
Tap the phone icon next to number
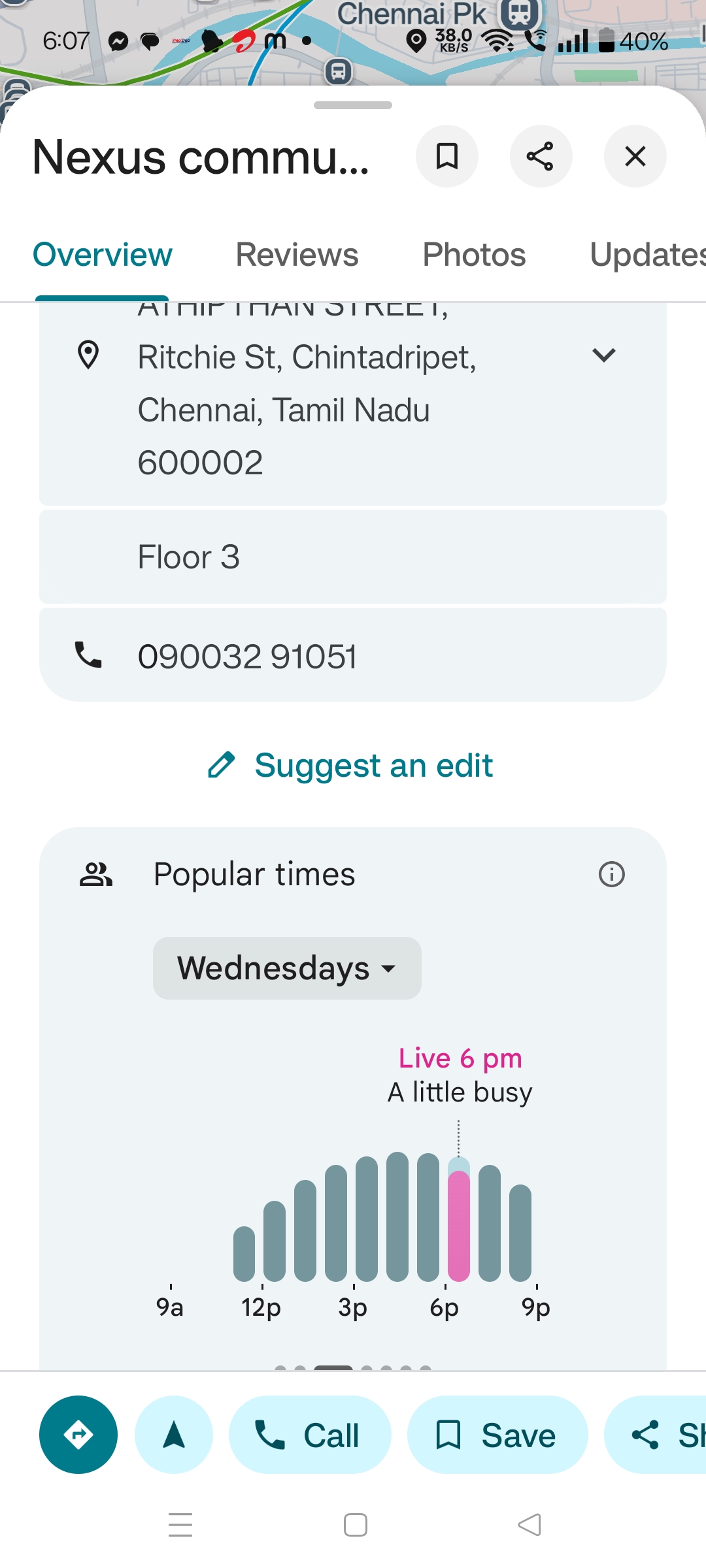click(x=89, y=655)
